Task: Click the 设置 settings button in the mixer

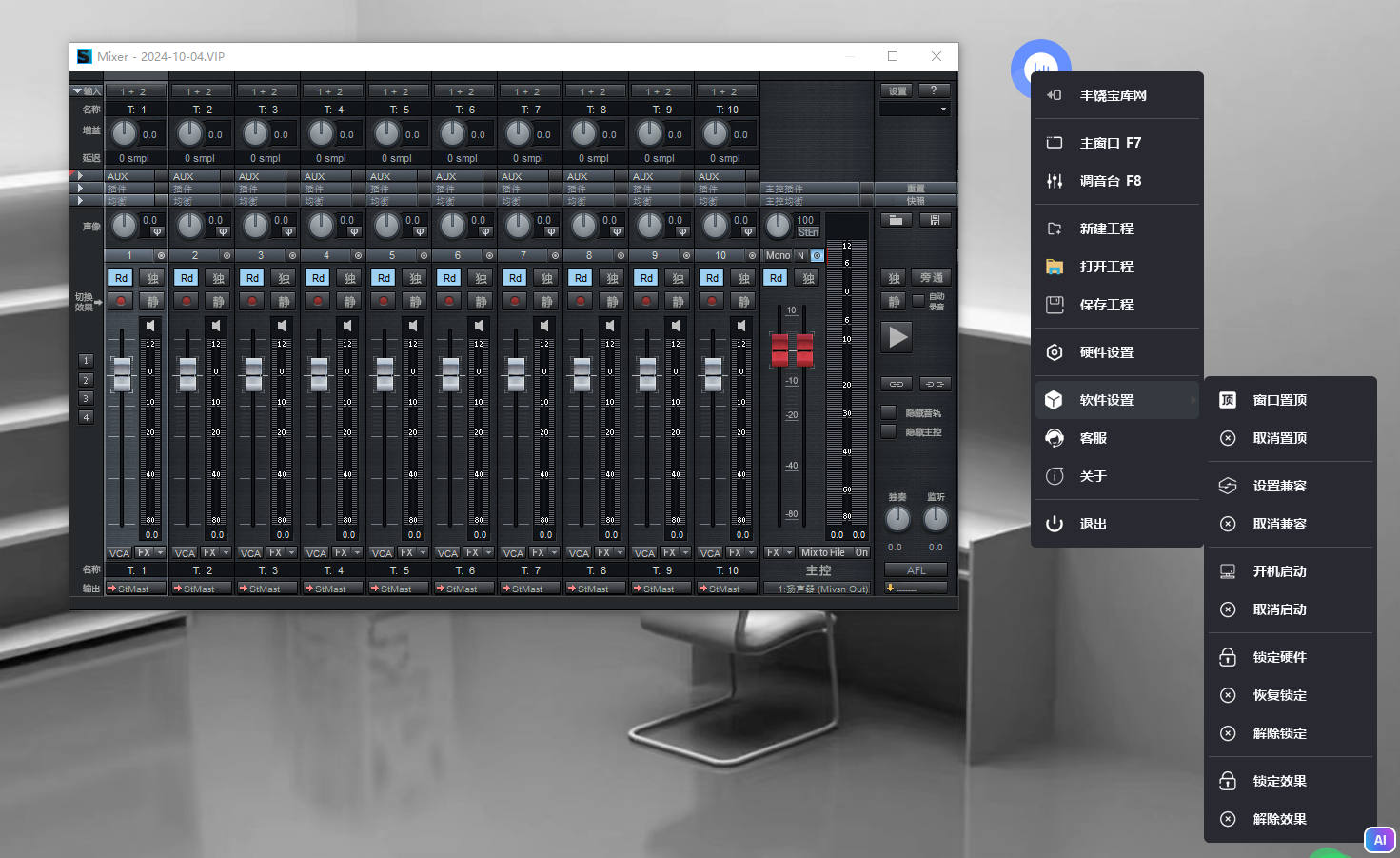Action: click(x=897, y=90)
